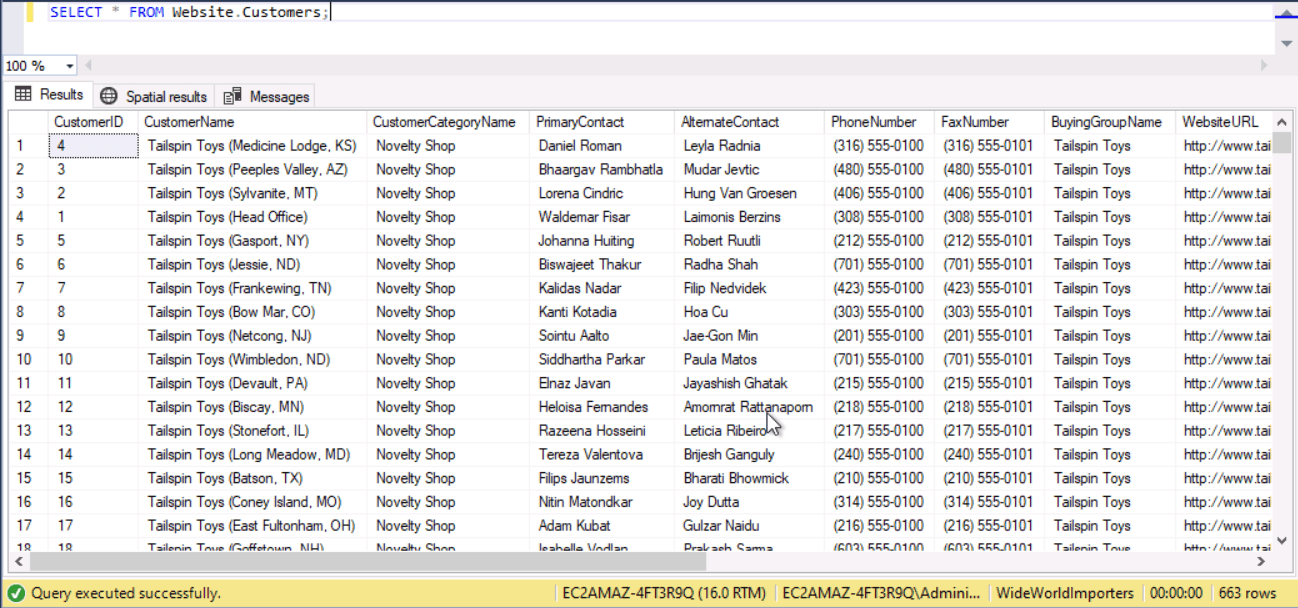Select the Radha Shah cell
The width and height of the screenshot is (1298, 608).
point(750,265)
